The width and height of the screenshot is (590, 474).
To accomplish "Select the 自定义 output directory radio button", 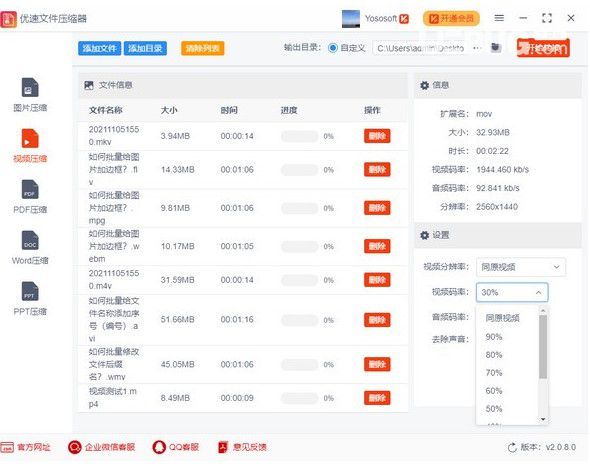I will 333,48.
